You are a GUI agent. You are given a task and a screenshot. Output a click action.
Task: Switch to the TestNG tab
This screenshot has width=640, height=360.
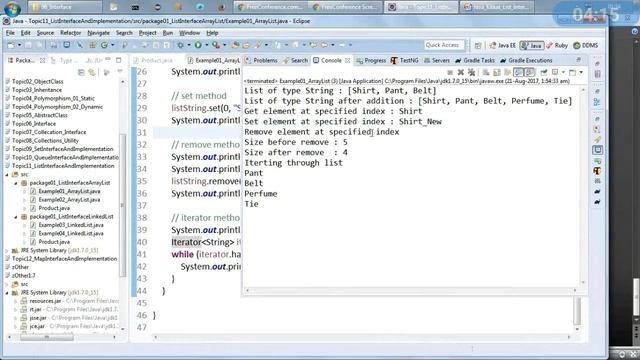(404, 60)
